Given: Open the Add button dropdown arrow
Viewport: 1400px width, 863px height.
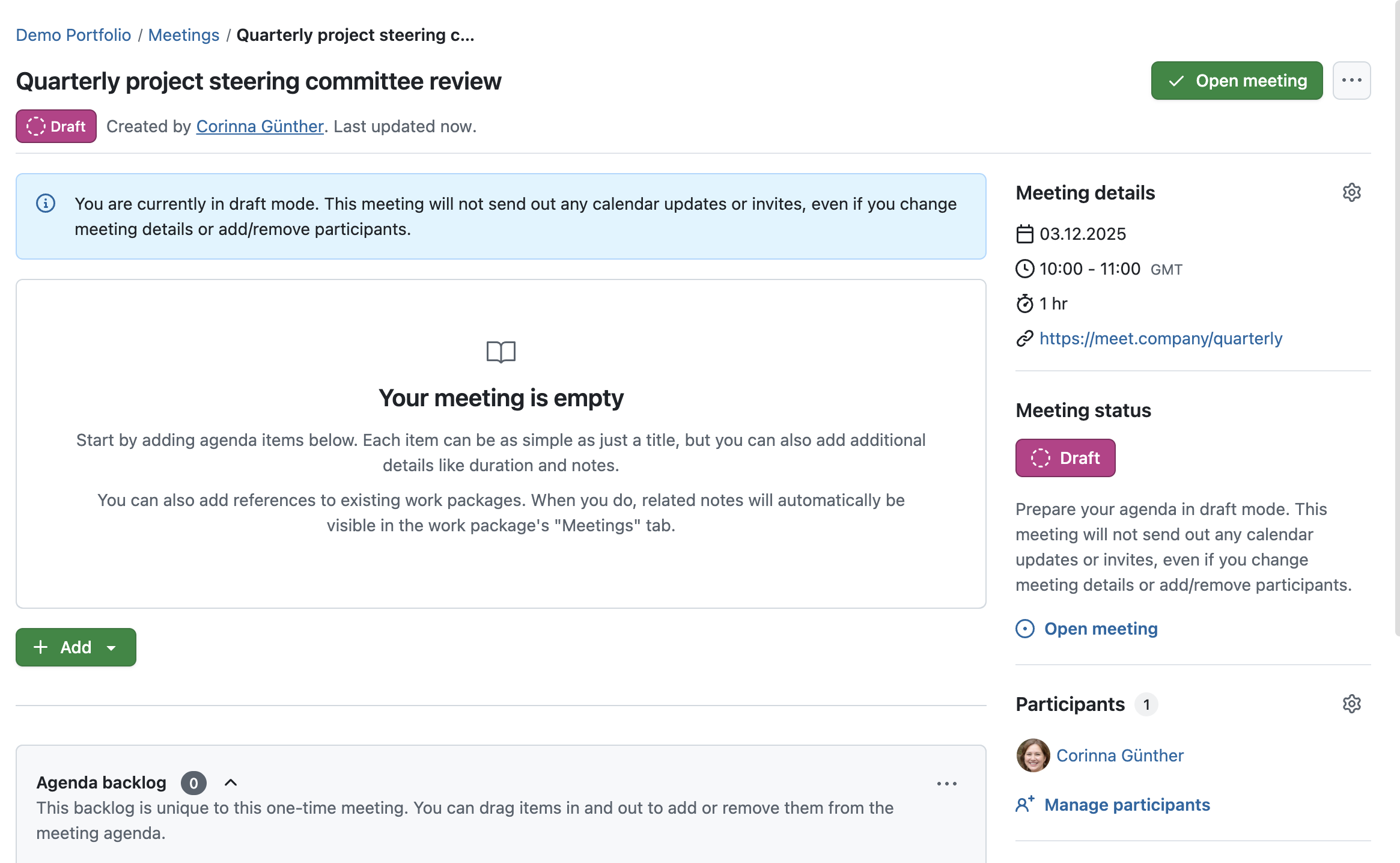Looking at the screenshot, I should 111,647.
